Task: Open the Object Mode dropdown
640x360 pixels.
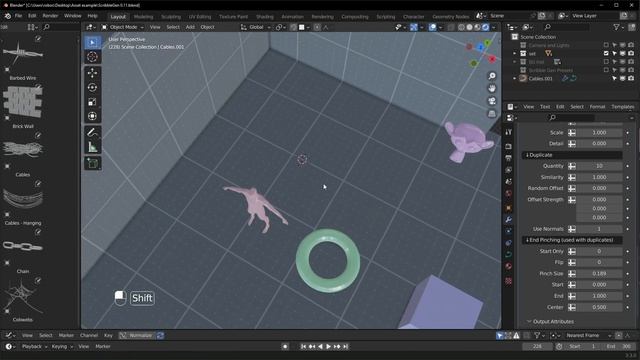Action: pos(122,27)
